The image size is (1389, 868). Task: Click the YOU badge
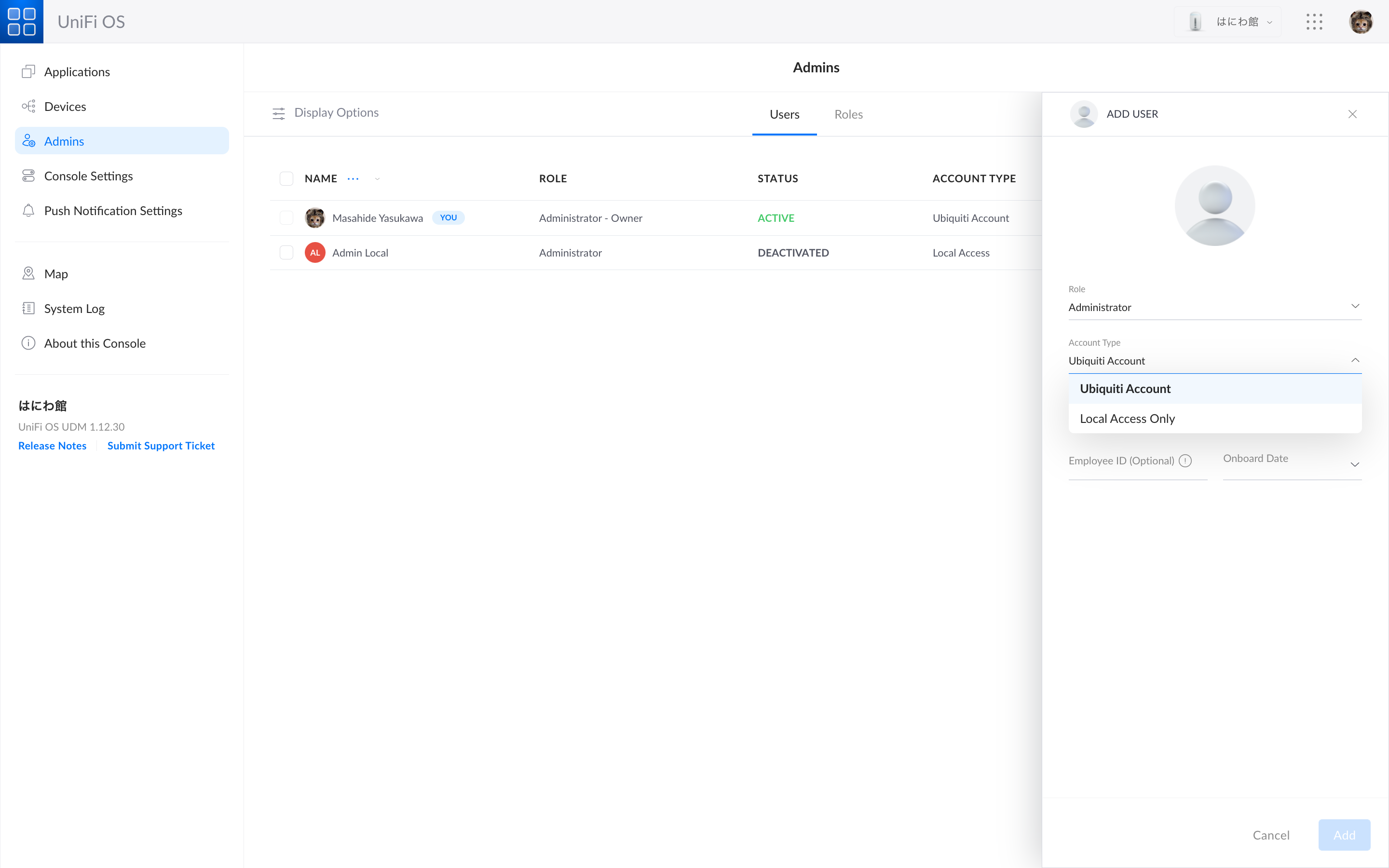tap(448, 217)
